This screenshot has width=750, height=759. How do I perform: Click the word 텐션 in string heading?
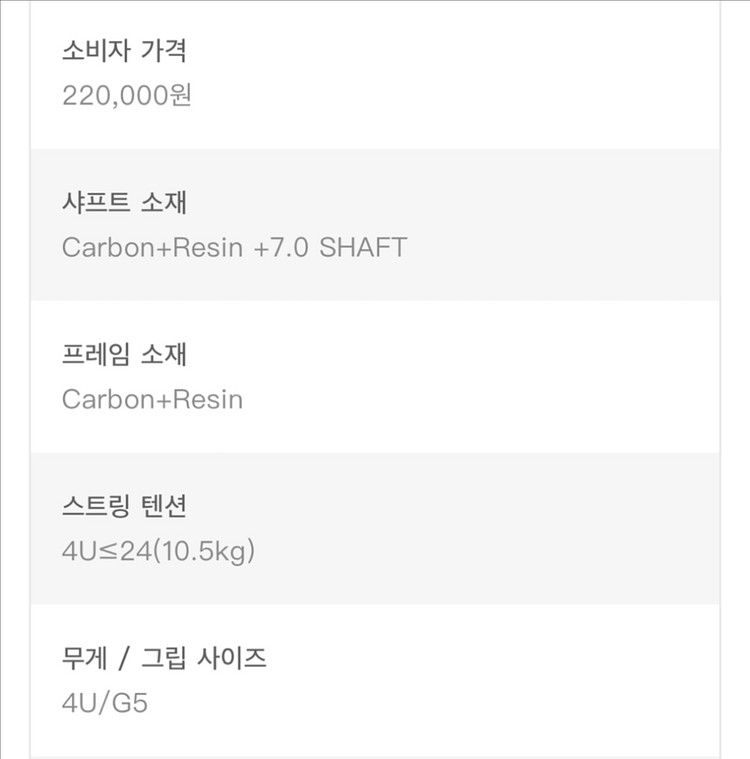point(164,506)
